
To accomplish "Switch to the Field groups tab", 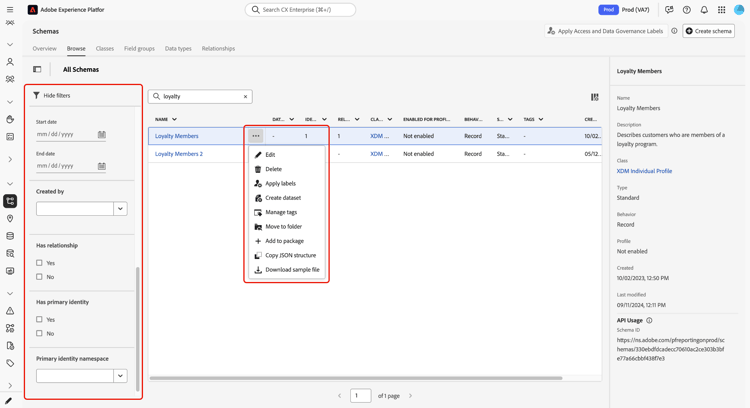I will [139, 48].
